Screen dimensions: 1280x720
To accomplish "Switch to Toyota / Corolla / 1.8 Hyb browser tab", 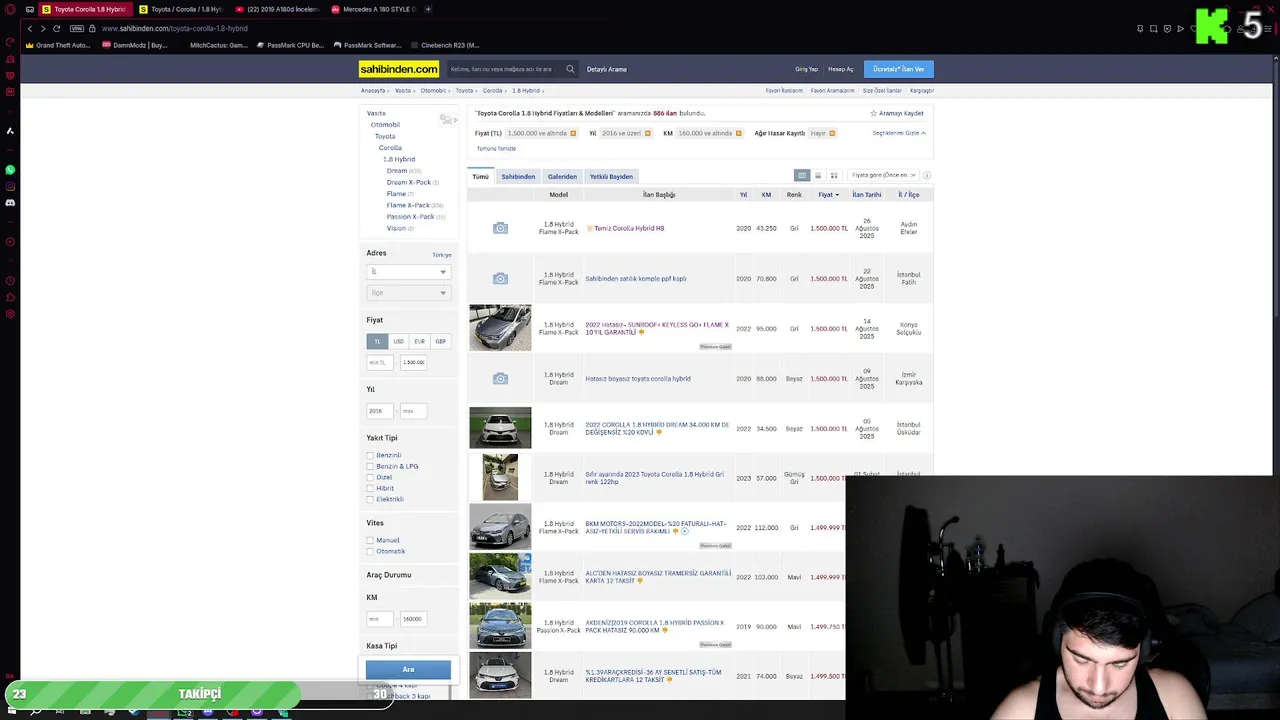I will tap(181, 9).
